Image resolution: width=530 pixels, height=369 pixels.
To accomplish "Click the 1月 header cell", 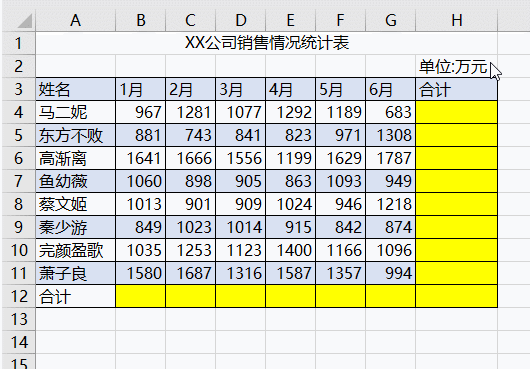I will [x=141, y=89].
